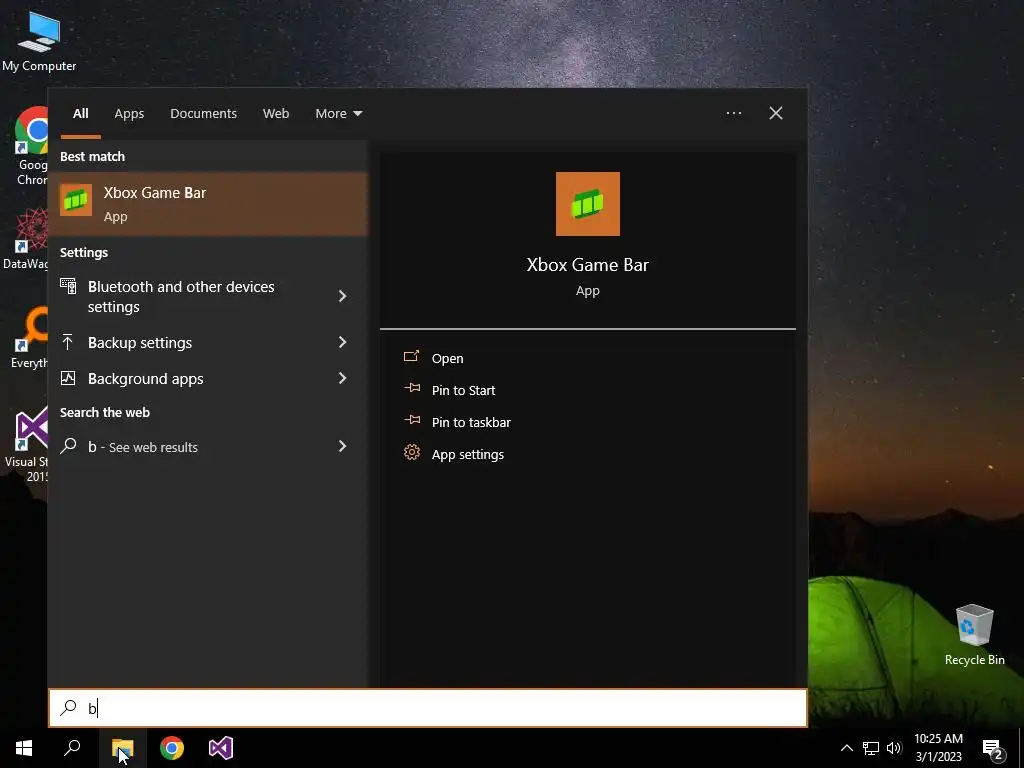This screenshot has width=1024, height=768.
Task: Click the Bluetooth and other devices settings icon
Action: pyautogui.click(x=68, y=286)
